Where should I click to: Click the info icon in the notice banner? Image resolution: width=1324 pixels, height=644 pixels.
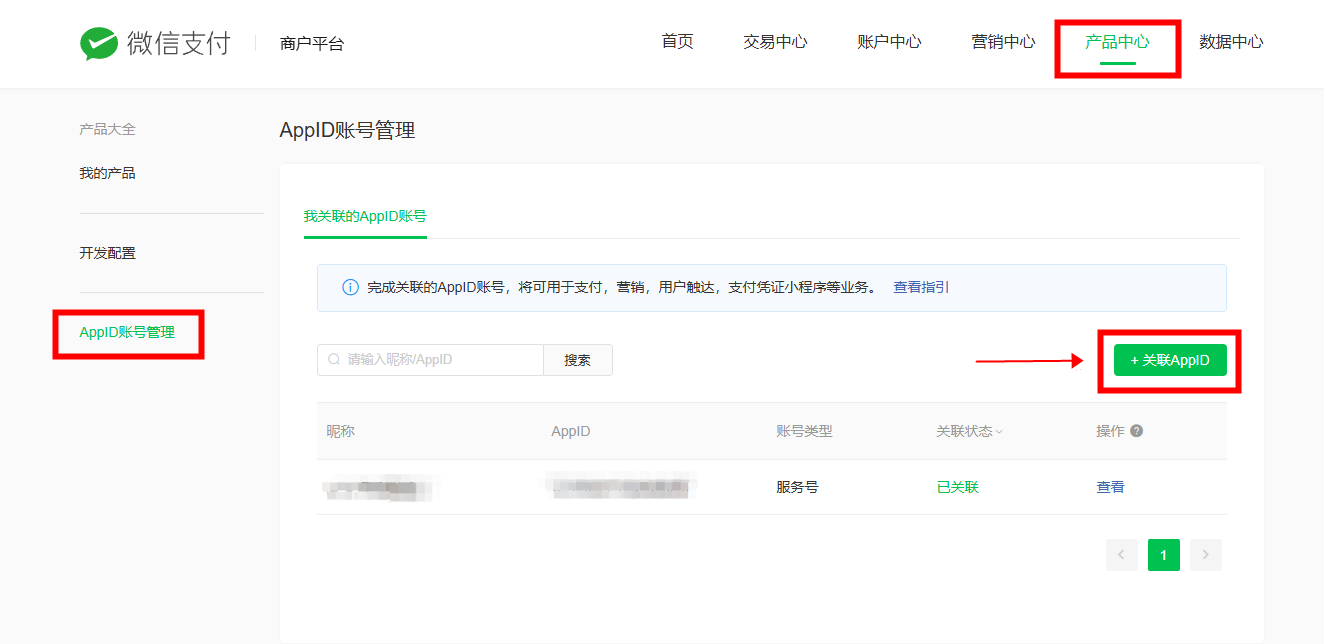click(x=350, y=288)
